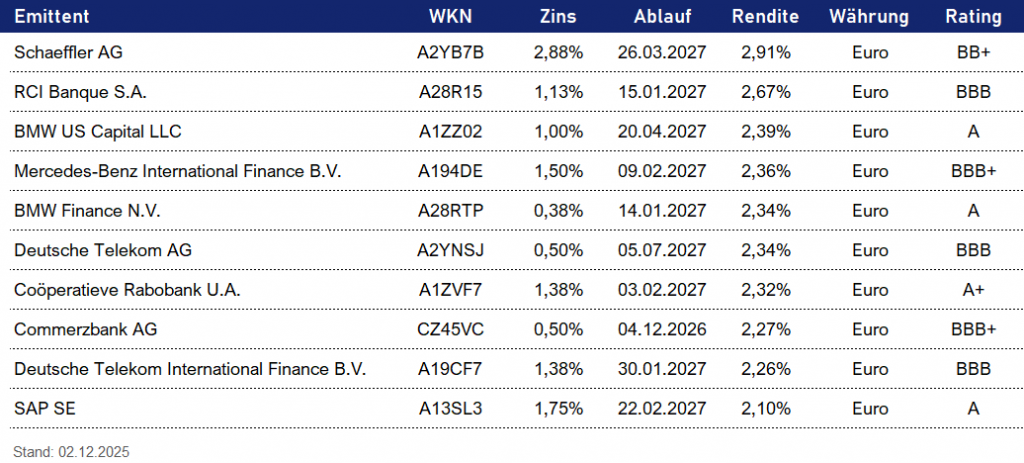Click the 2,10% yield for SAP SE
Screen dimensions: 1024x463
pos(766,408)
